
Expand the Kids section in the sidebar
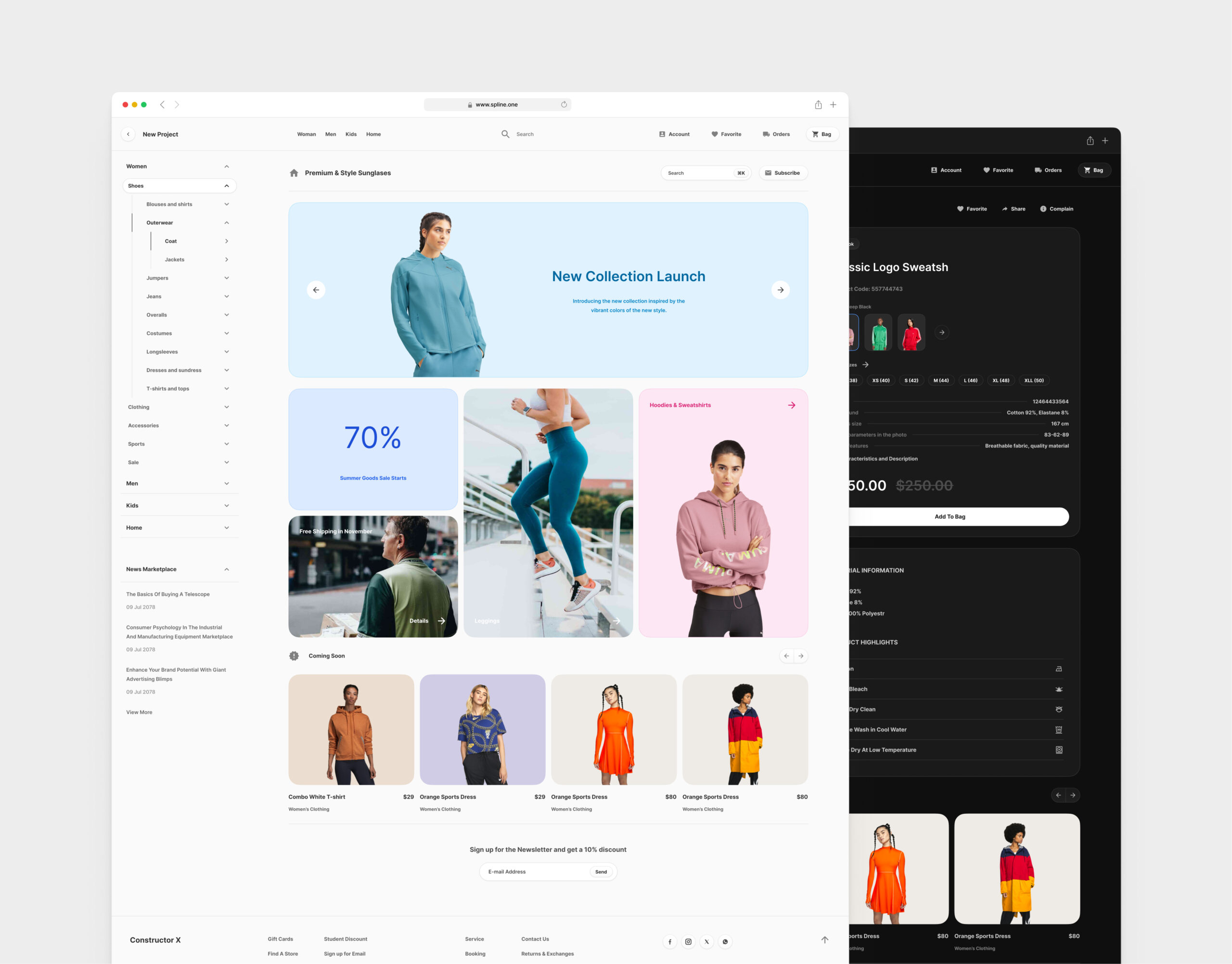(226, 506)
